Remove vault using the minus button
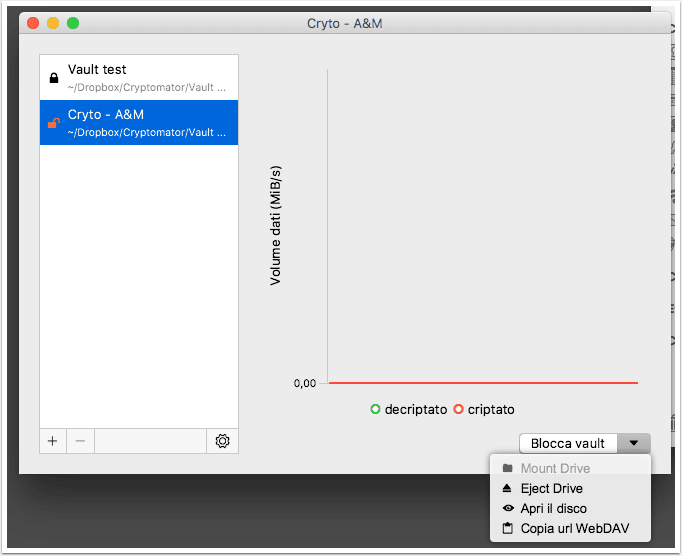The image size is (682, 556). [80, 441]
